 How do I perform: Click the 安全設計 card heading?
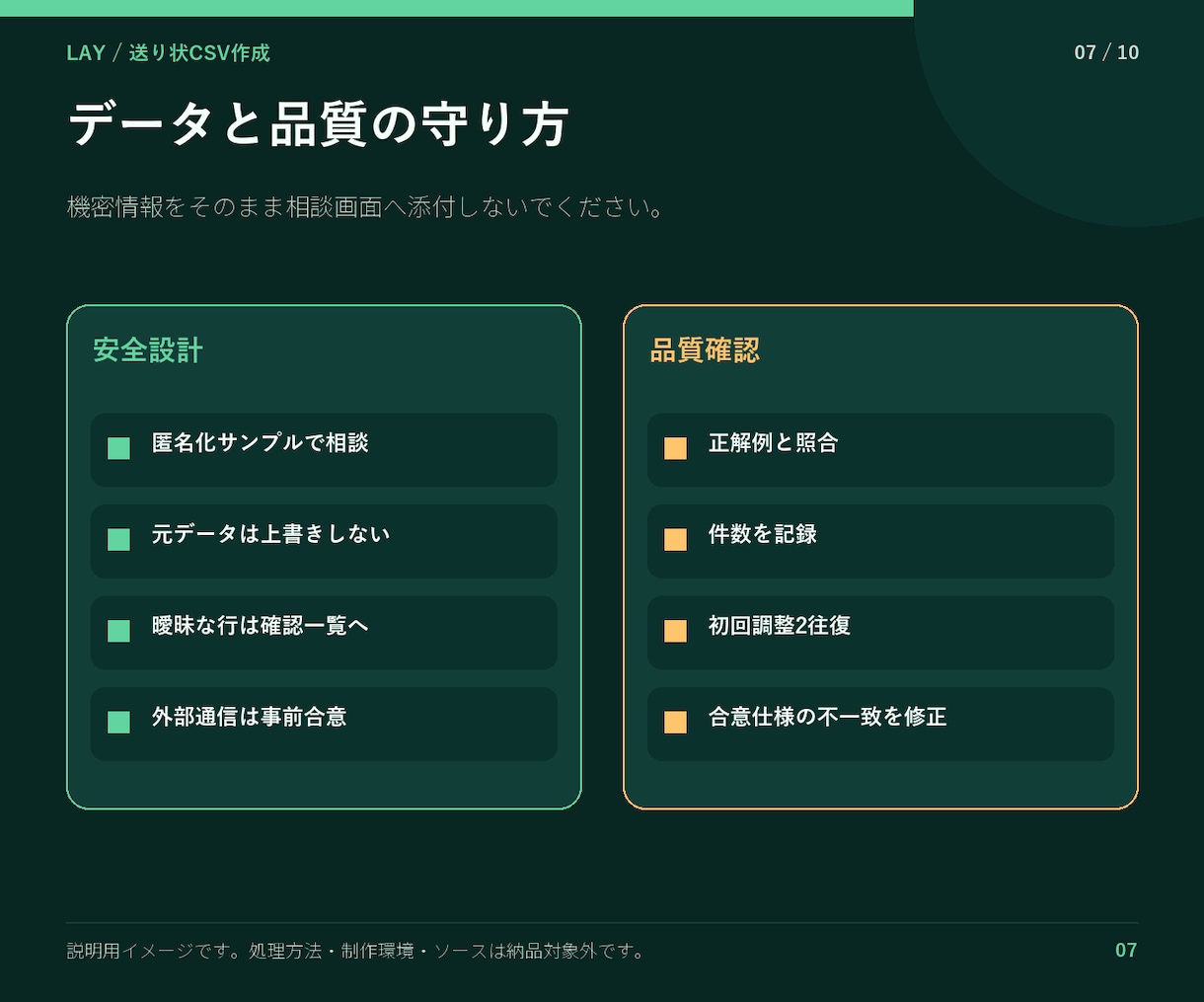pos(148,350)
